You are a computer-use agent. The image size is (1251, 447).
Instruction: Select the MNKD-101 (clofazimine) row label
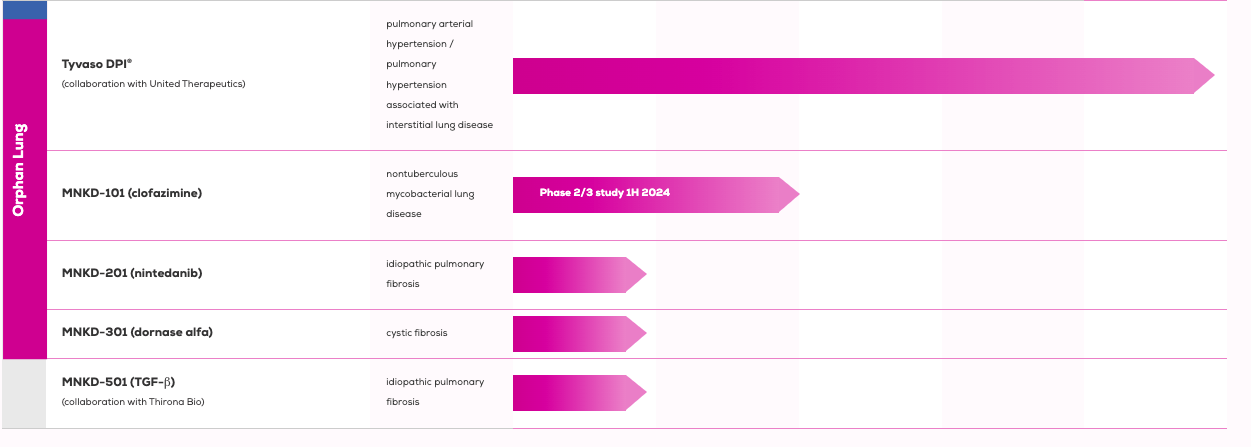click(x=132, y=193)
